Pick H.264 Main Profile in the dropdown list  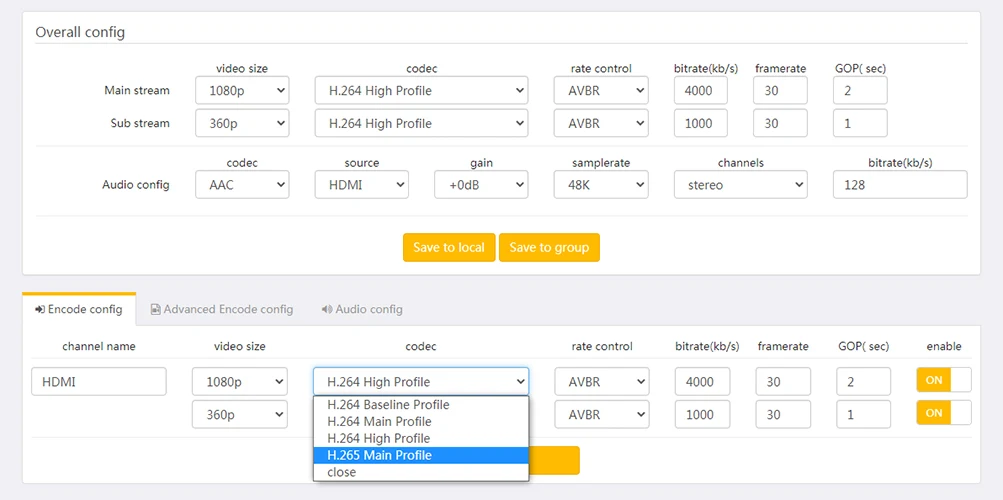coord(379,422)
